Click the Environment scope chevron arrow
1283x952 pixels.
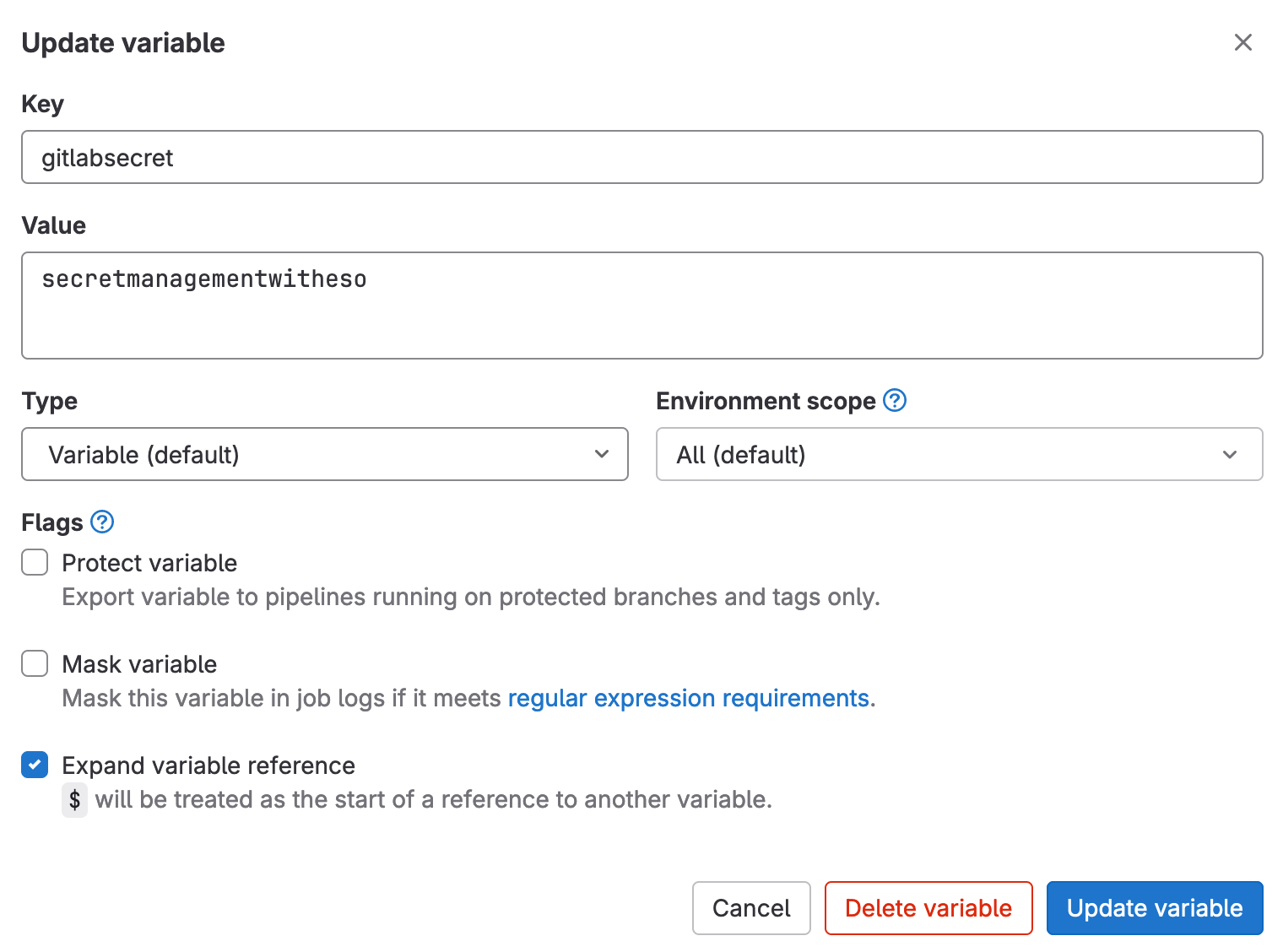coord(1230,454)
